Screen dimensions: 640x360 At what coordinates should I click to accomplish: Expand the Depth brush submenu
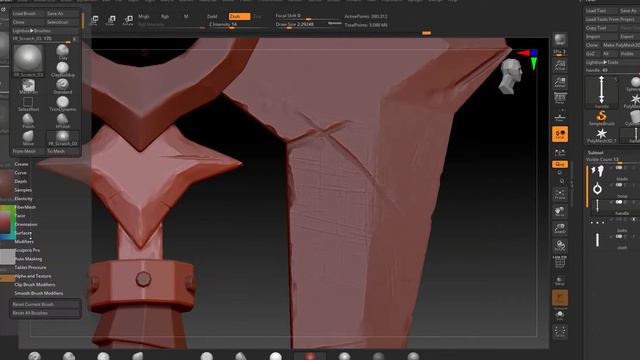[x=21, y=181]
